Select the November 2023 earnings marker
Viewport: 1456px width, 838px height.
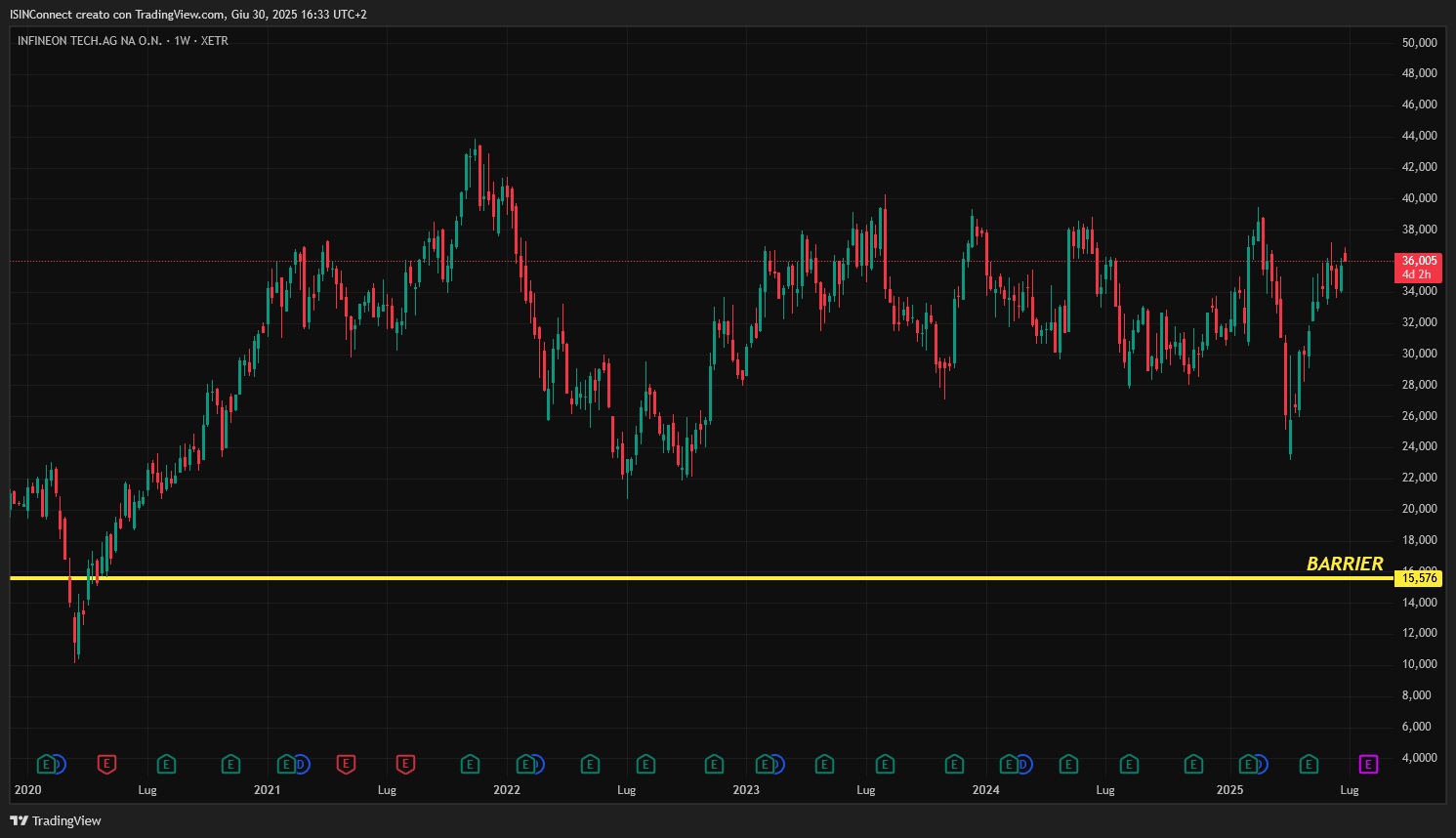click(x=955, y=764)
